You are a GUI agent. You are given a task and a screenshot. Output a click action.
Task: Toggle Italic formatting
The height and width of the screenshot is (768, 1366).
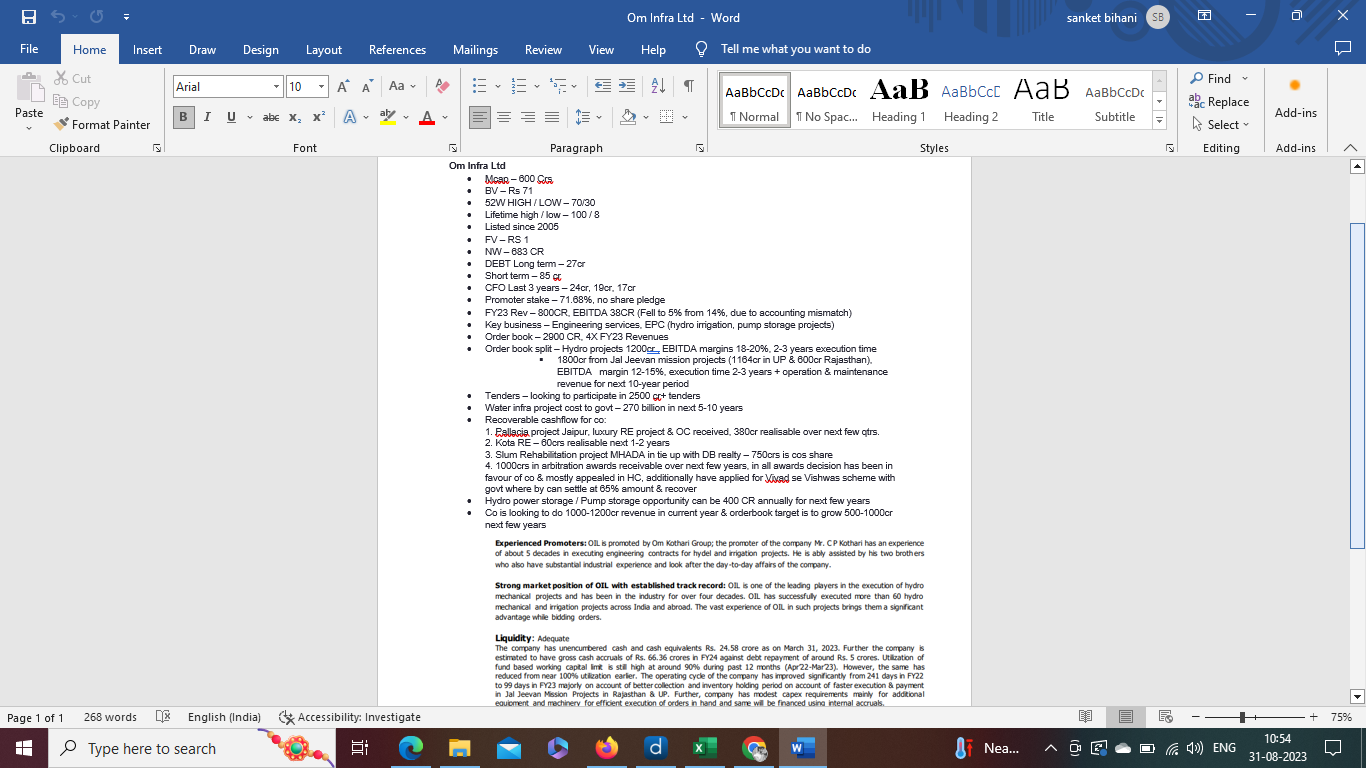point(207,118)
